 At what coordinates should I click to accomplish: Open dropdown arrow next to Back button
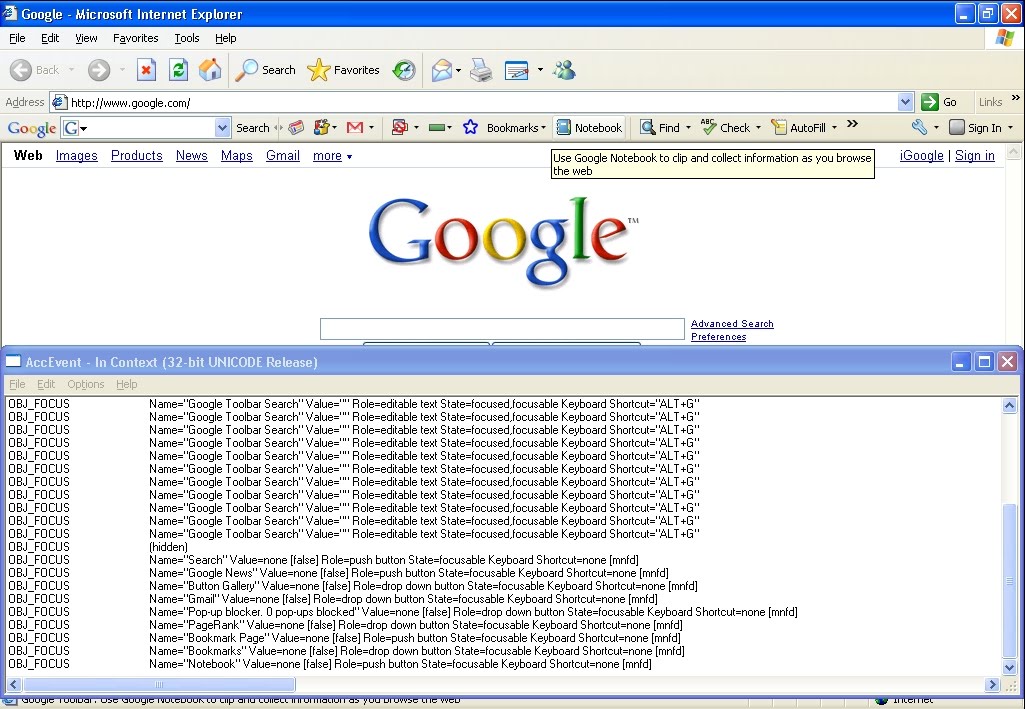pos(71,70)
